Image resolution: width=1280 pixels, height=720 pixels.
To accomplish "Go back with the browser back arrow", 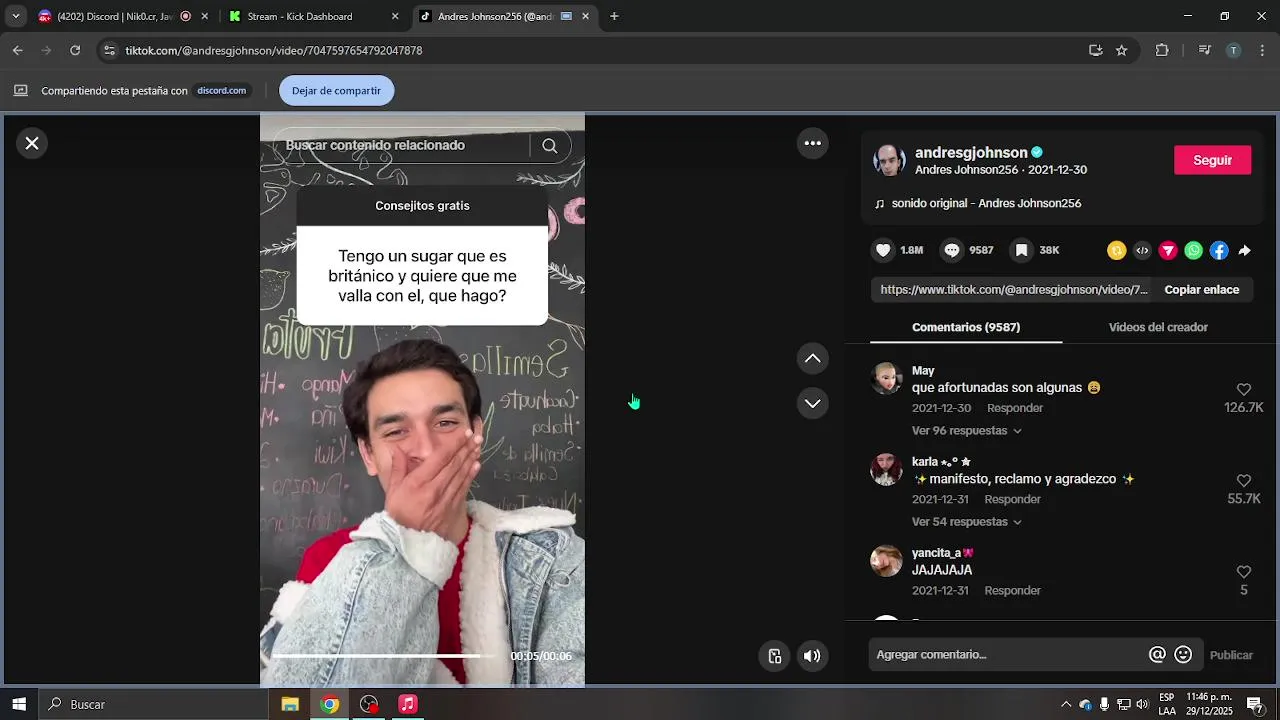I will click(18, 50).
